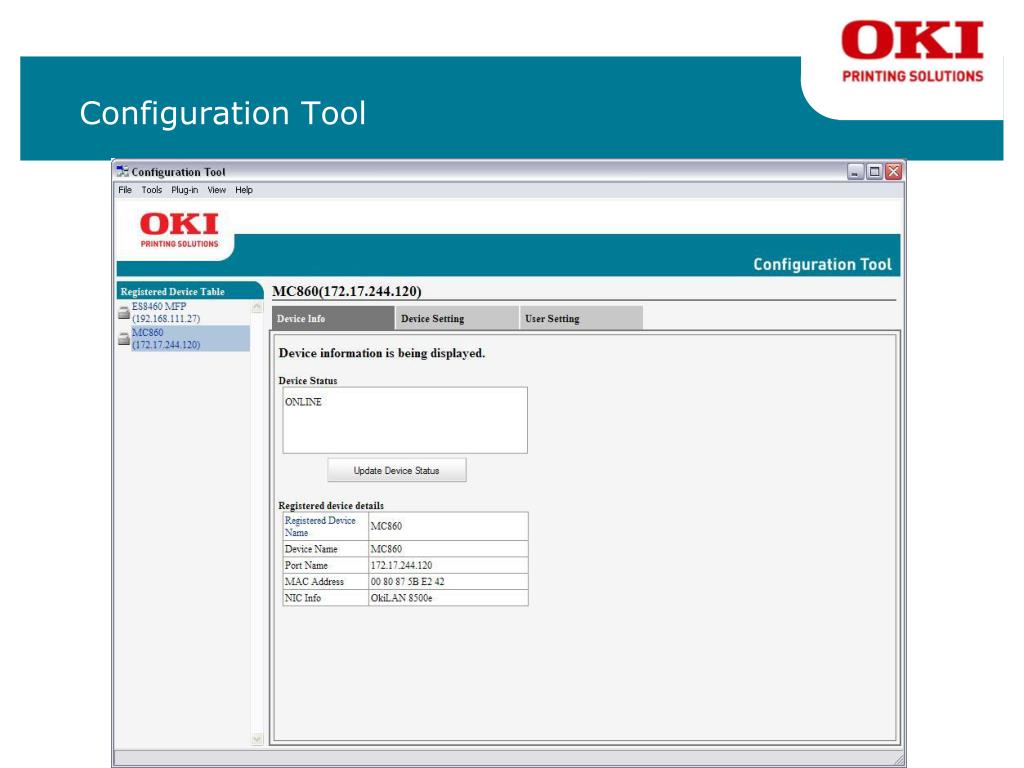This screenshot has height=768, width=1024.
Task: Click the OKI logo inside the application window
Action: (x=179, y=230)
